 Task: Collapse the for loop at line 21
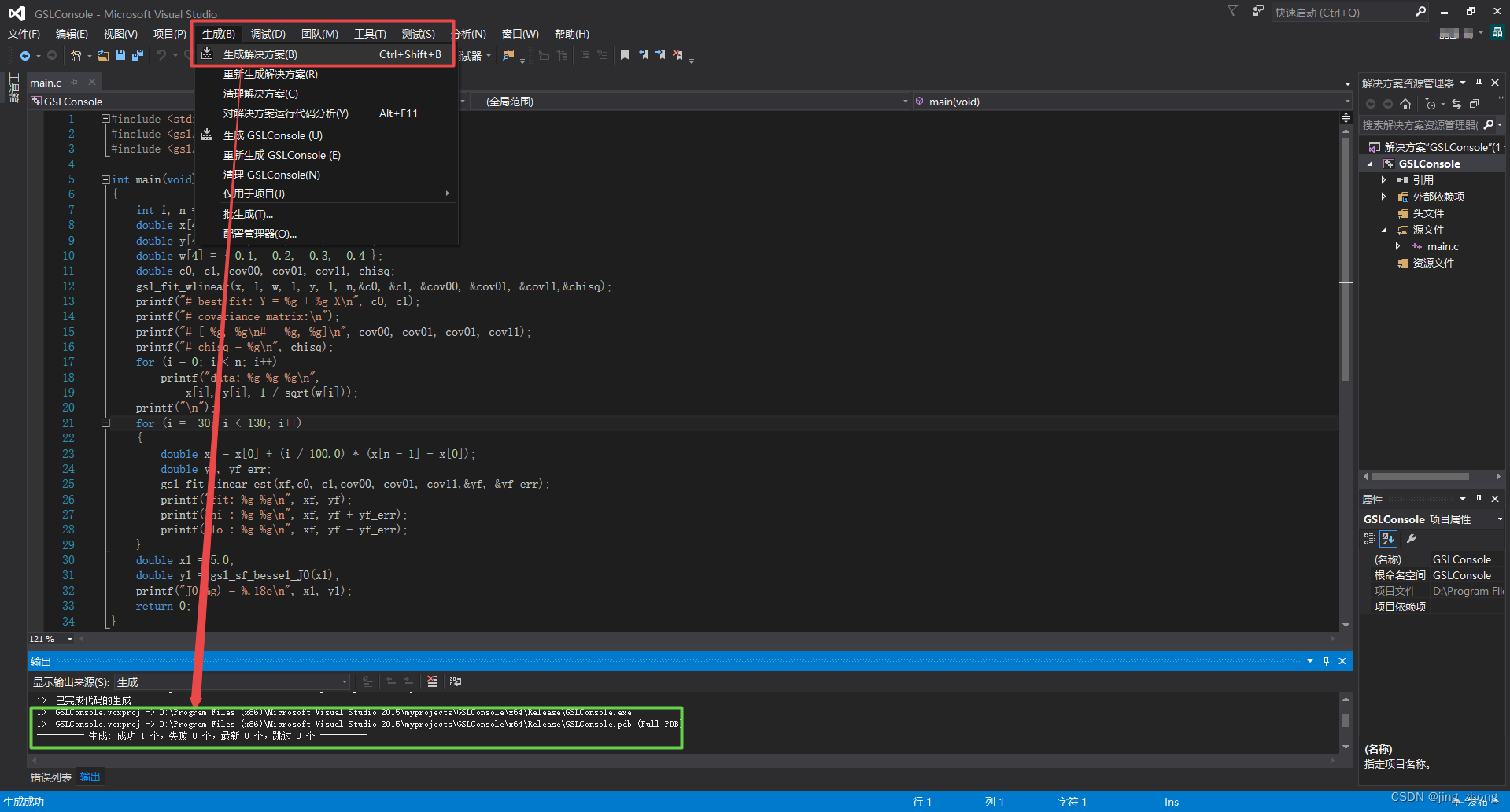(105, 423)
